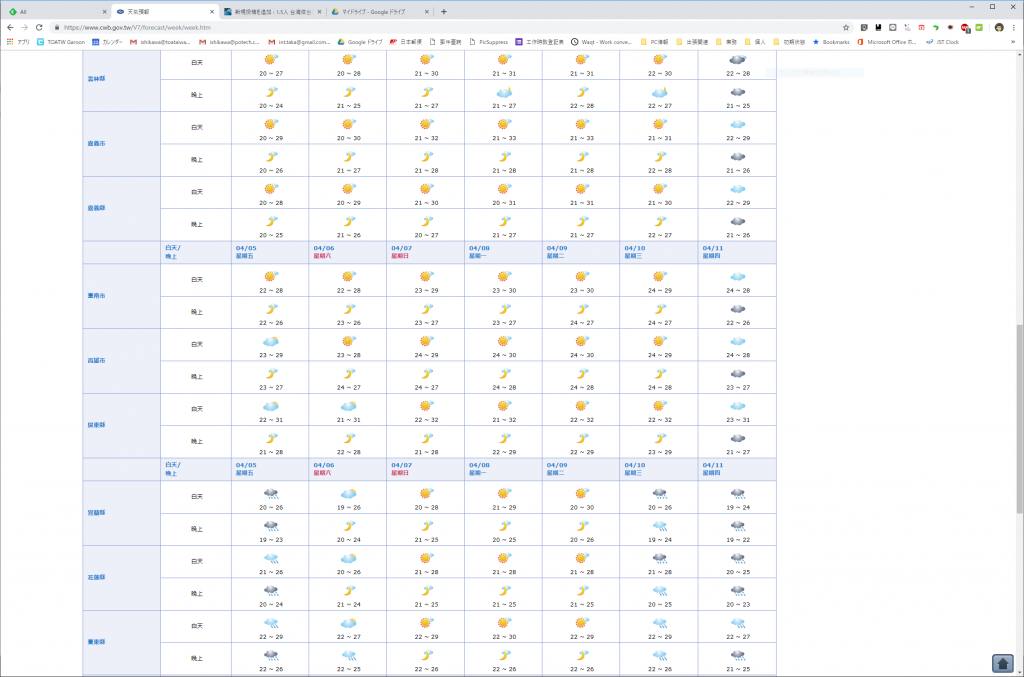This screenshot has width=1024, height=677.
Task: Open the TOATW Garoon bookmark
Action: coord(61,42)
